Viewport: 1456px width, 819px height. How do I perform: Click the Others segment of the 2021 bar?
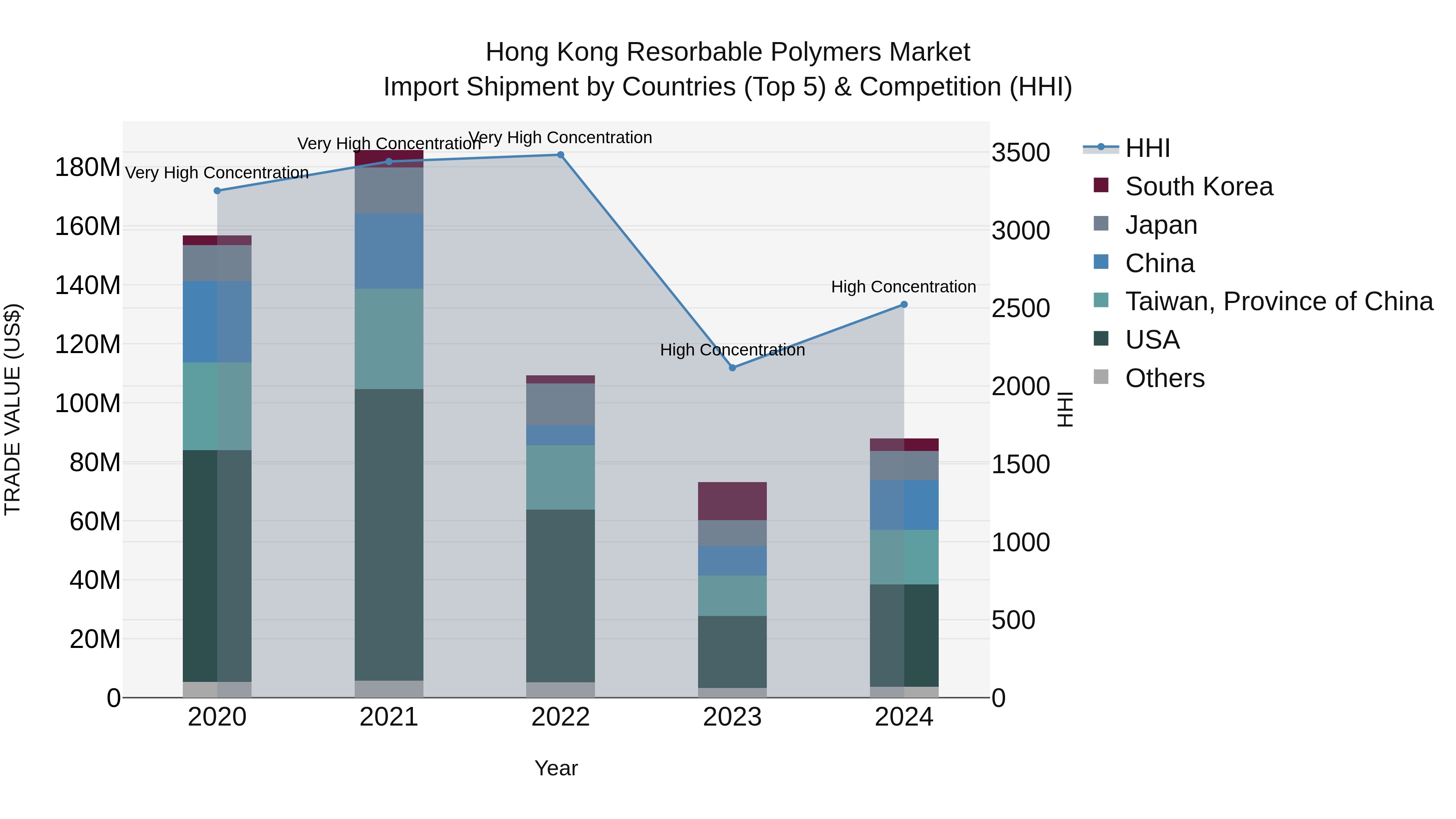tap(389, 689)
